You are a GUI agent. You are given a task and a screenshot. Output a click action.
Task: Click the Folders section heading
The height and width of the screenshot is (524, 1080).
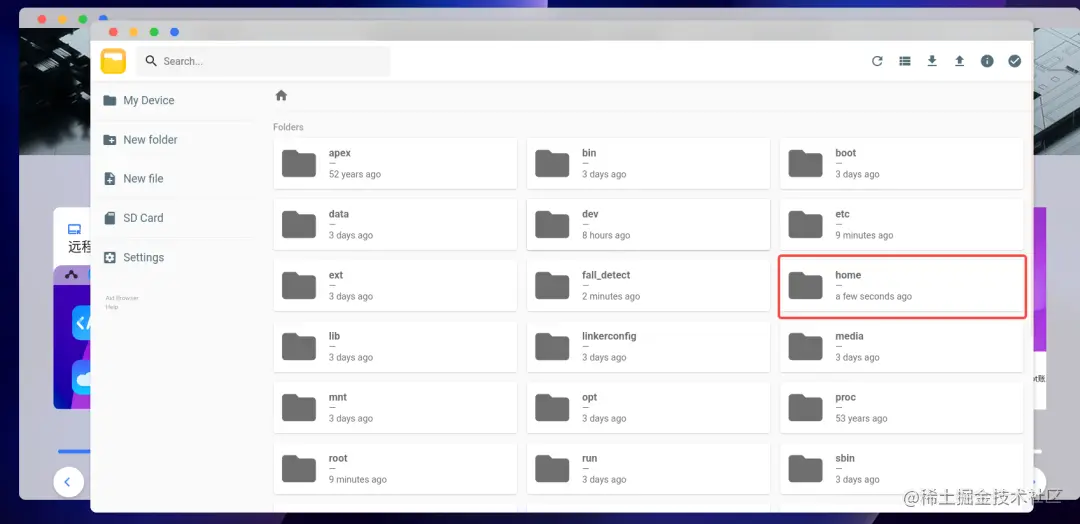(x=288, y=127)
